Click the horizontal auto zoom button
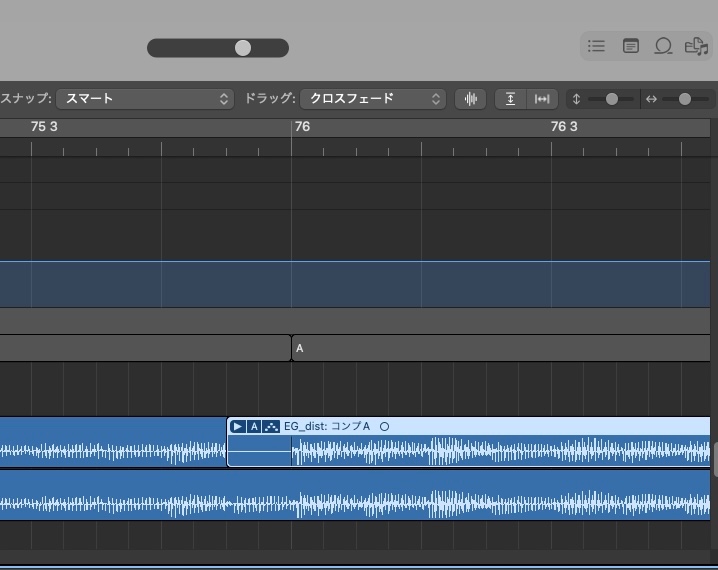The height and width of the screenshot is (570, 718). pos(542,99)
